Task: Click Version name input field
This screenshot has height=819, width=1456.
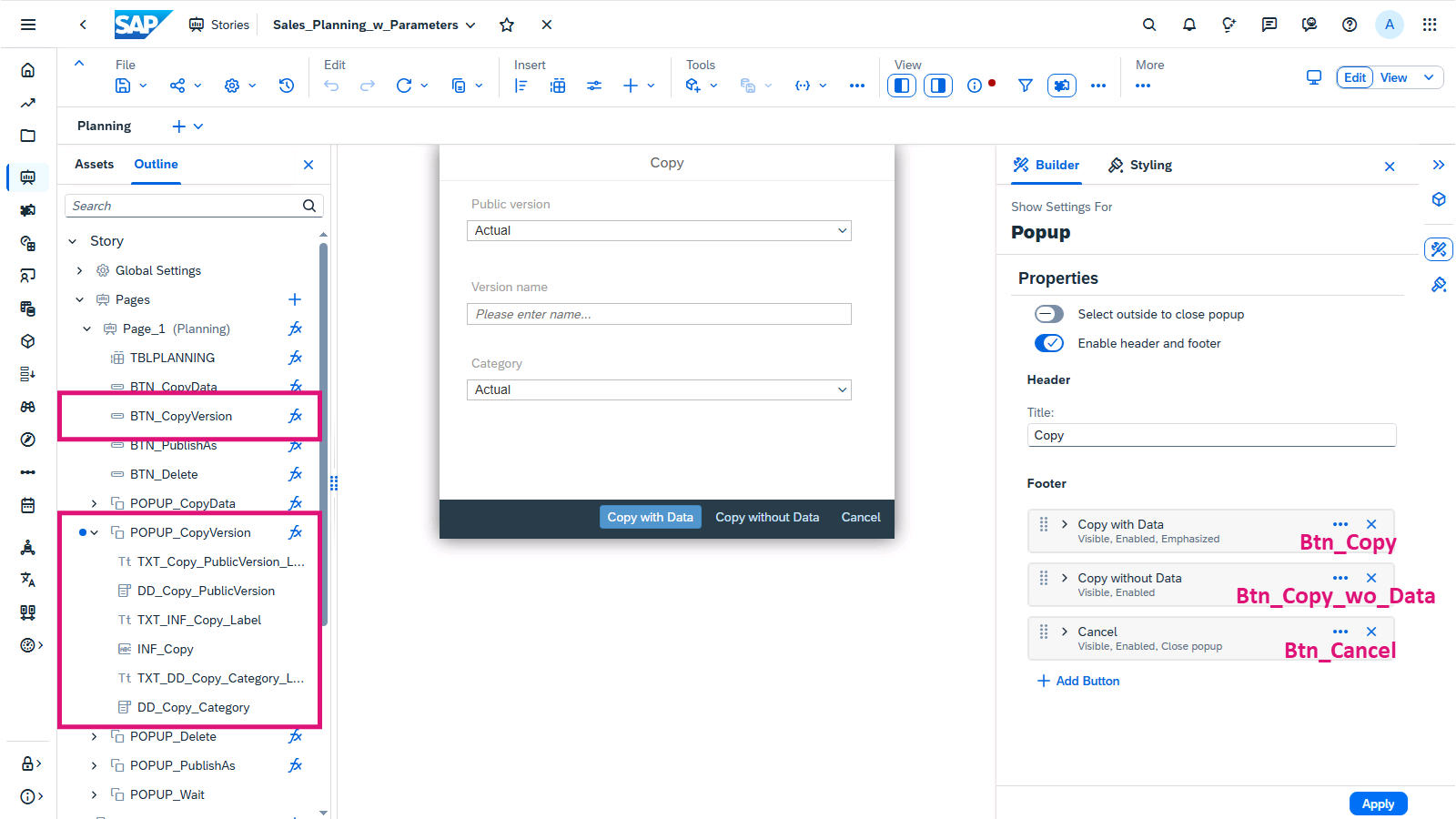Action: pos(659,314)
